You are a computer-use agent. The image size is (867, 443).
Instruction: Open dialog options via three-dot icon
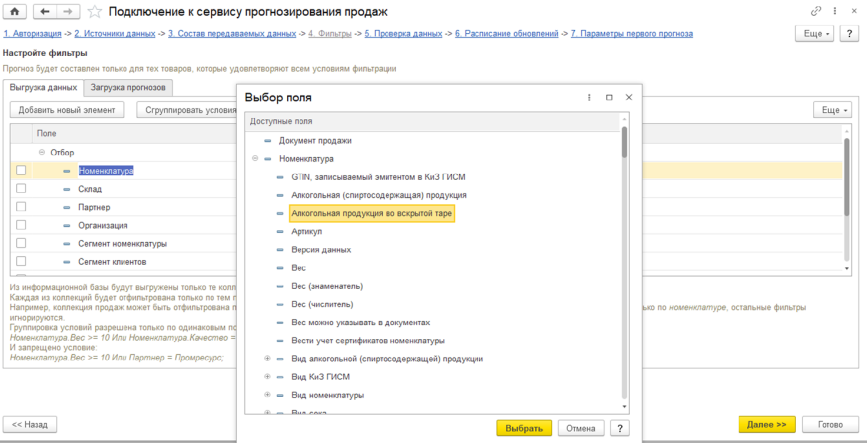pyautogui.click(x=587, y=97)
